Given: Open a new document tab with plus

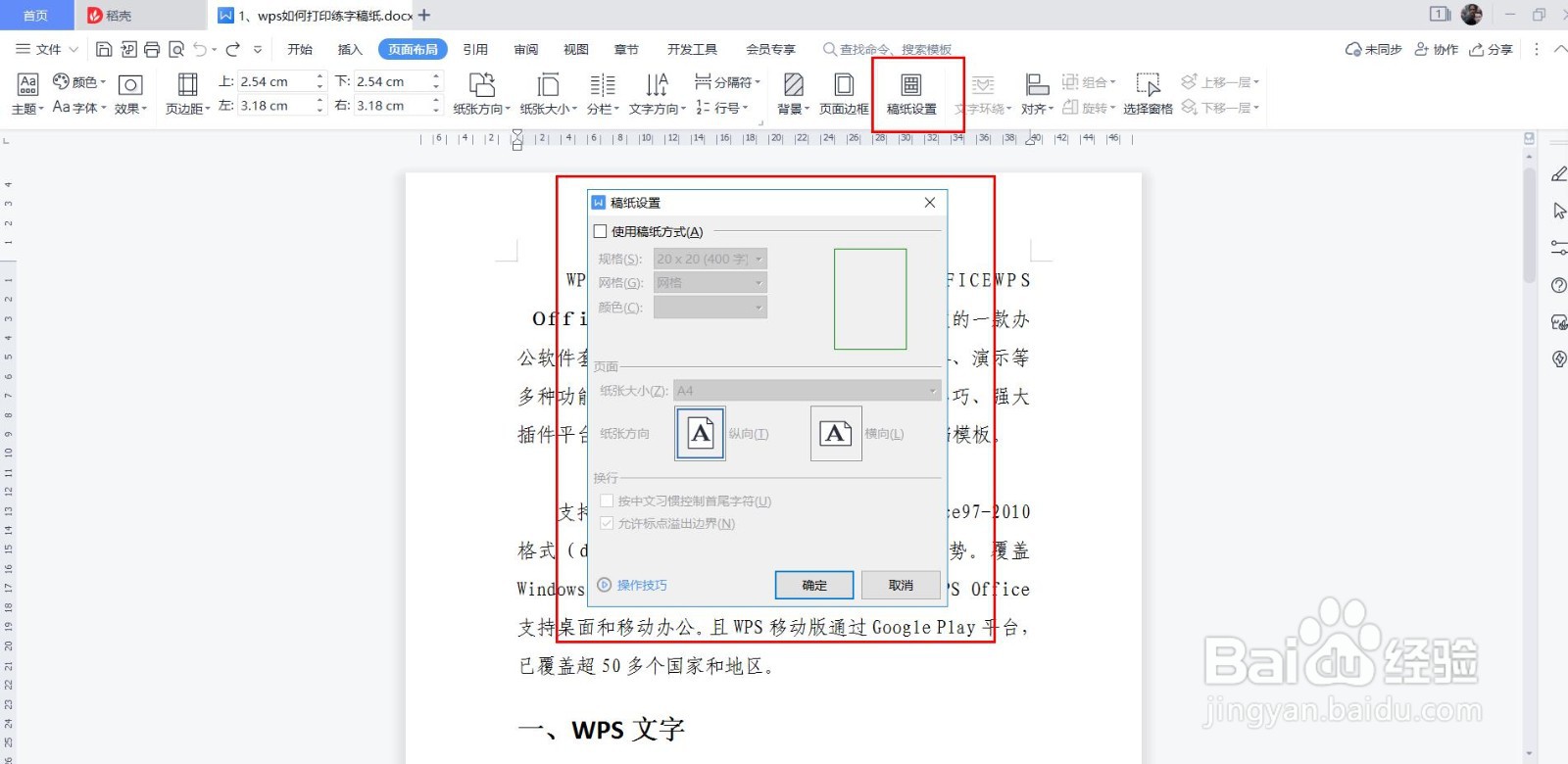Looking at the screenshot, I should [x=424, y=15].
